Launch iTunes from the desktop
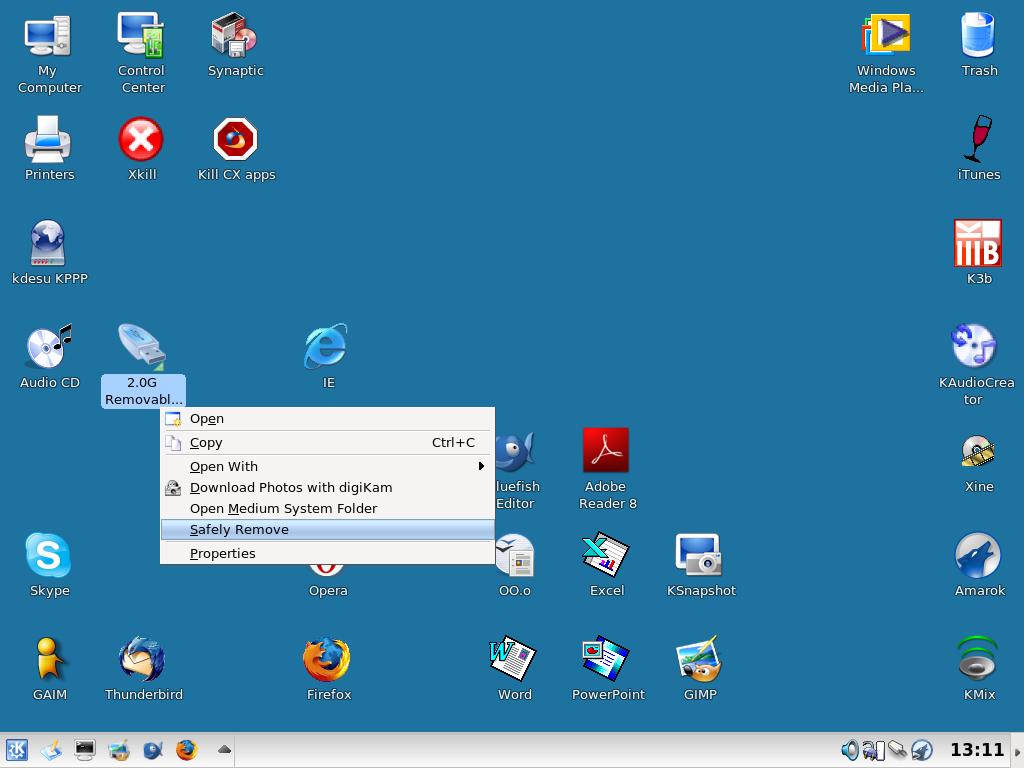The image size is (1024, 768). [x=978, y=139]
